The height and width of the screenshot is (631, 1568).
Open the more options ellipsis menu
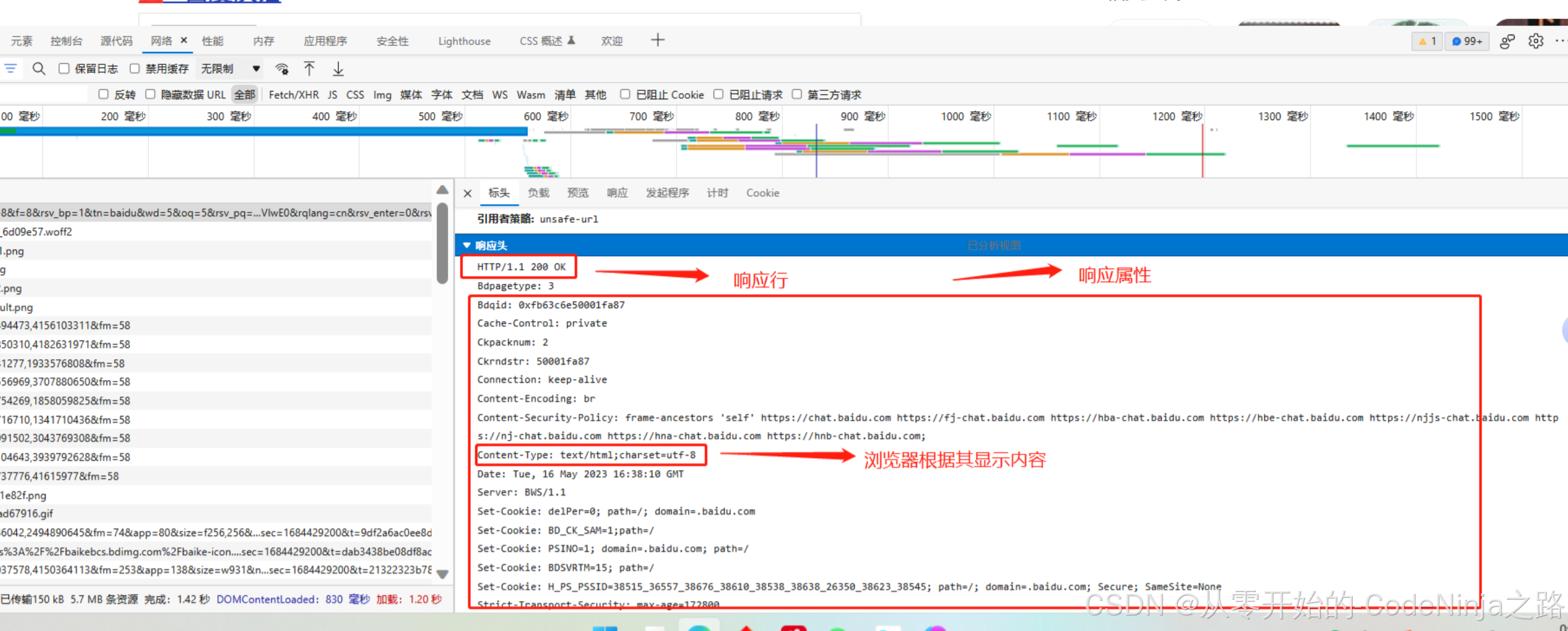[x=1560, y=41]
